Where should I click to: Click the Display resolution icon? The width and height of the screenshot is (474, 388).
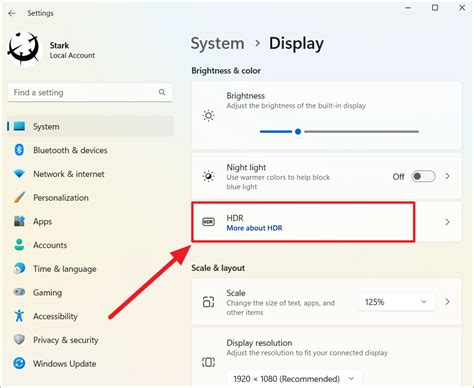(x=209, y=362)
